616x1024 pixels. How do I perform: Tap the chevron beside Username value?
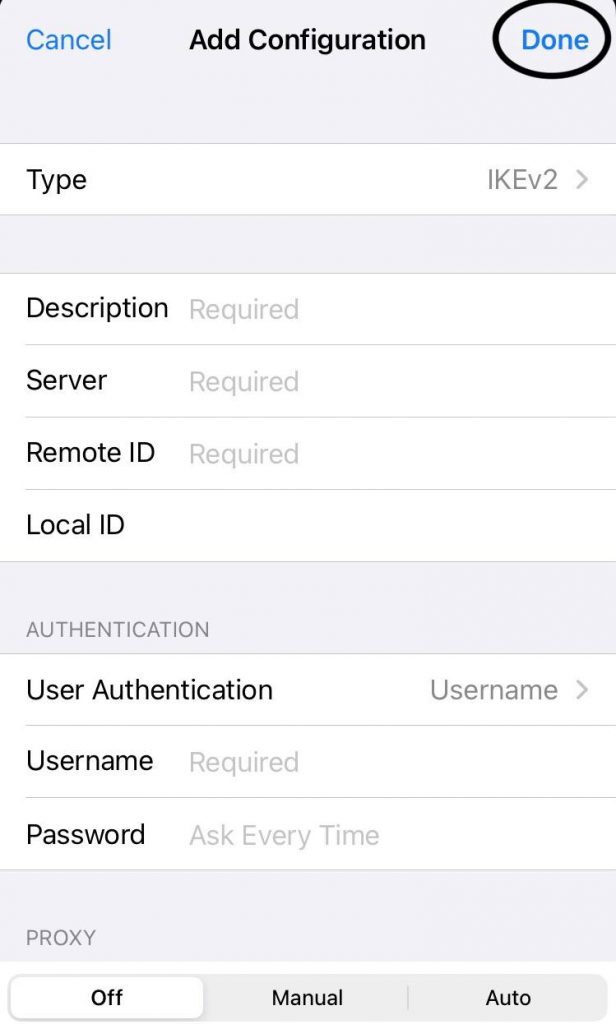[x=582, y=690]
